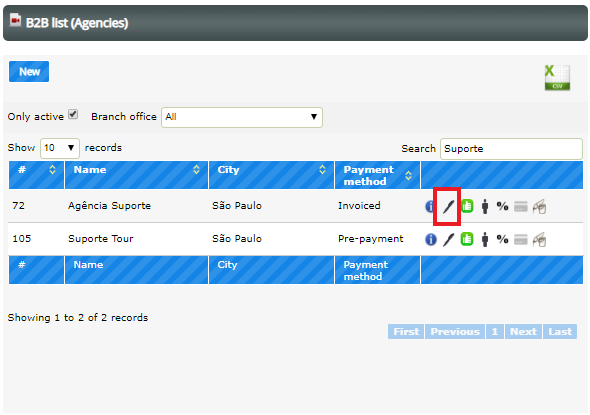
Task: Click the person icon for Agência Suporte
Action: (x=485, y=206)
